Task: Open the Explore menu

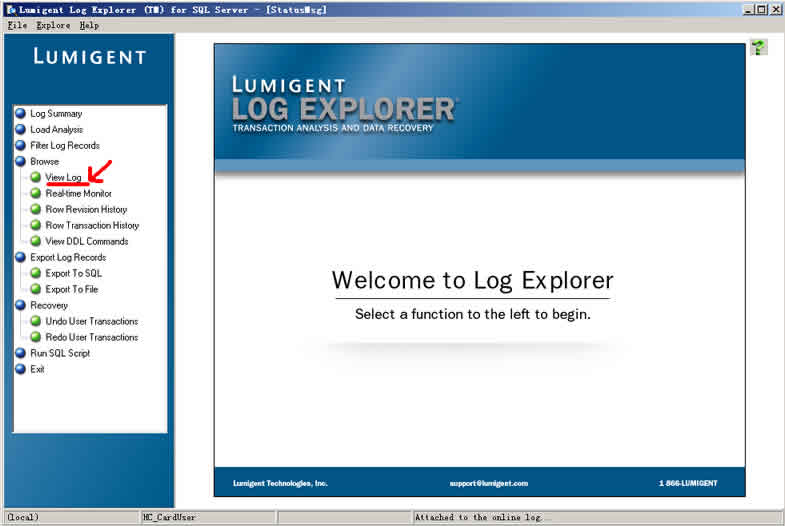Action: coord(53,26)
